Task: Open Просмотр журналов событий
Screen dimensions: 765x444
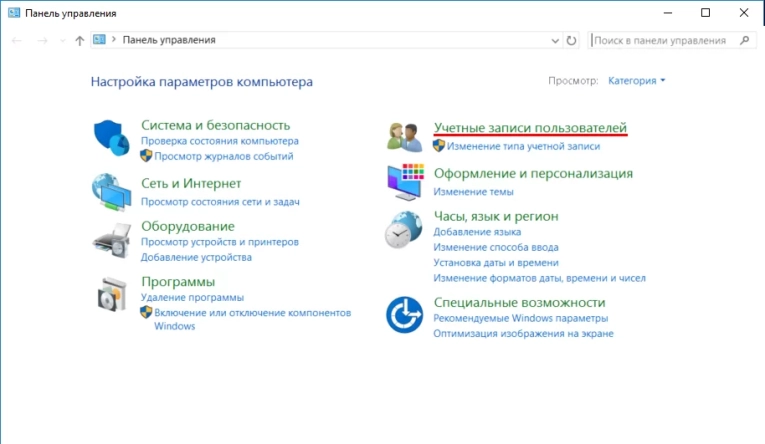Action: pos(224,156)
